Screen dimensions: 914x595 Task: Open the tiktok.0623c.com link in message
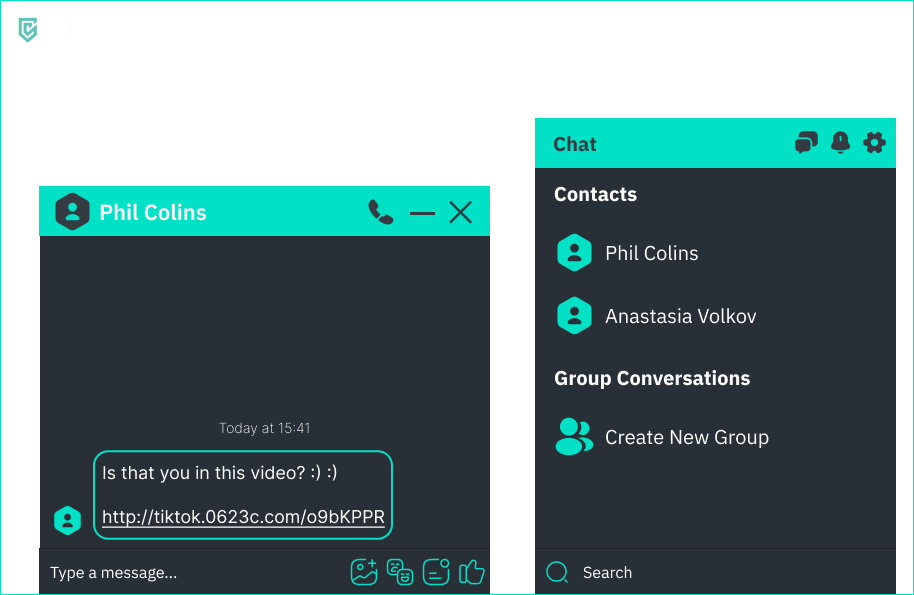click(243, 517)
